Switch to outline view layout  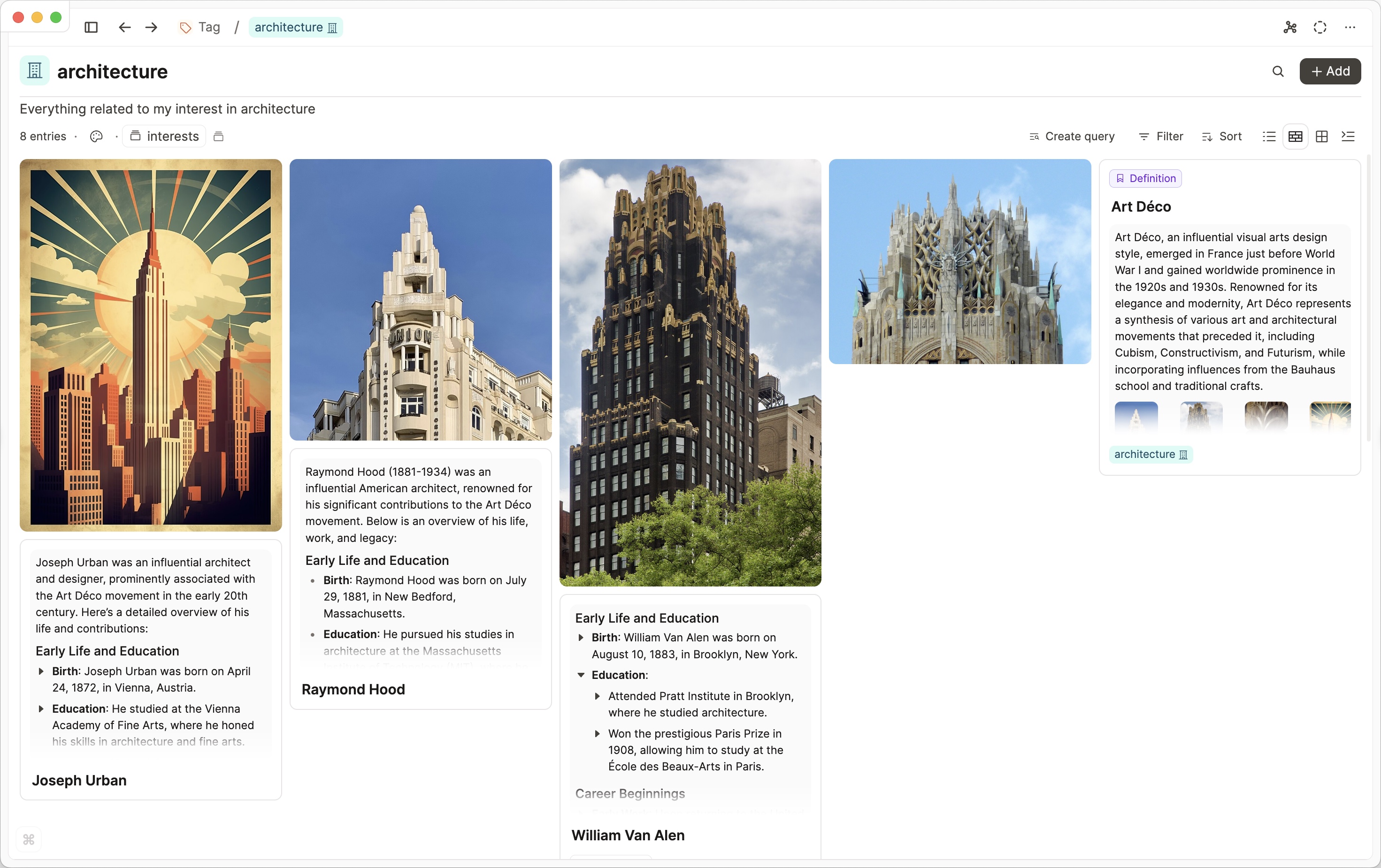(1348, 137)
